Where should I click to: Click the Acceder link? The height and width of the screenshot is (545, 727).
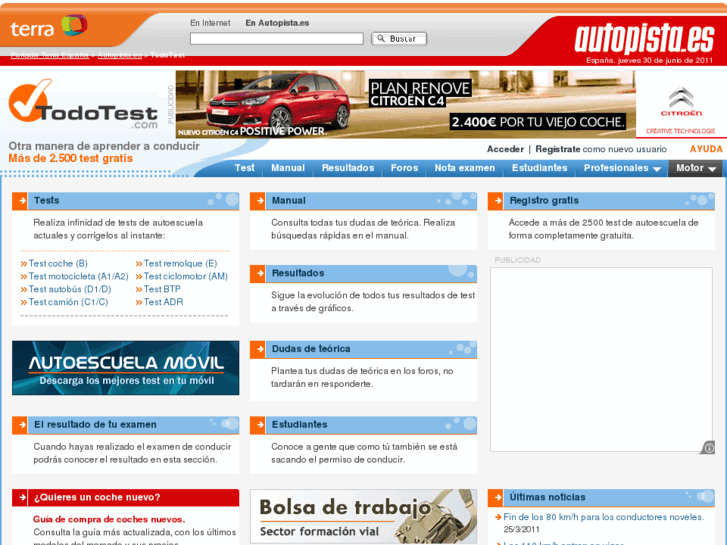505,149
